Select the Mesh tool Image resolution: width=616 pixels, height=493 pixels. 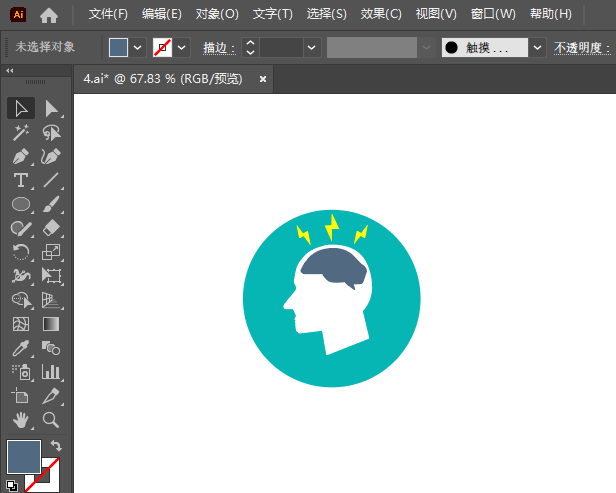pos(21,324)
